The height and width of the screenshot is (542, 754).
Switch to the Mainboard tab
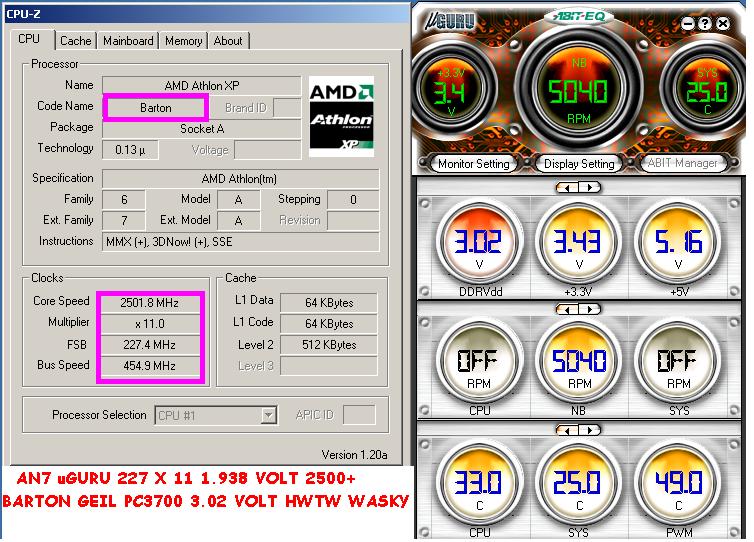click(128, 41)
